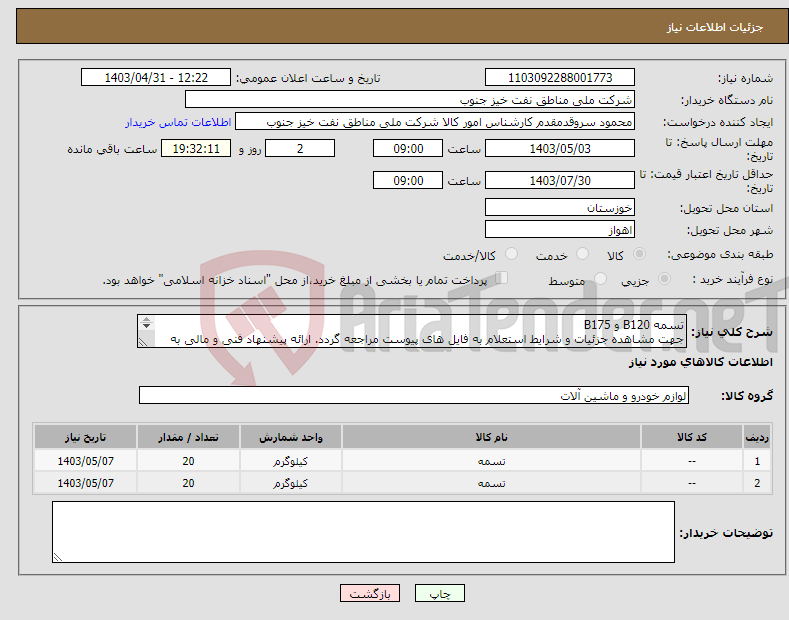Click تسمه in table row 2
The image size is (789, 620).
click(492, 483)
